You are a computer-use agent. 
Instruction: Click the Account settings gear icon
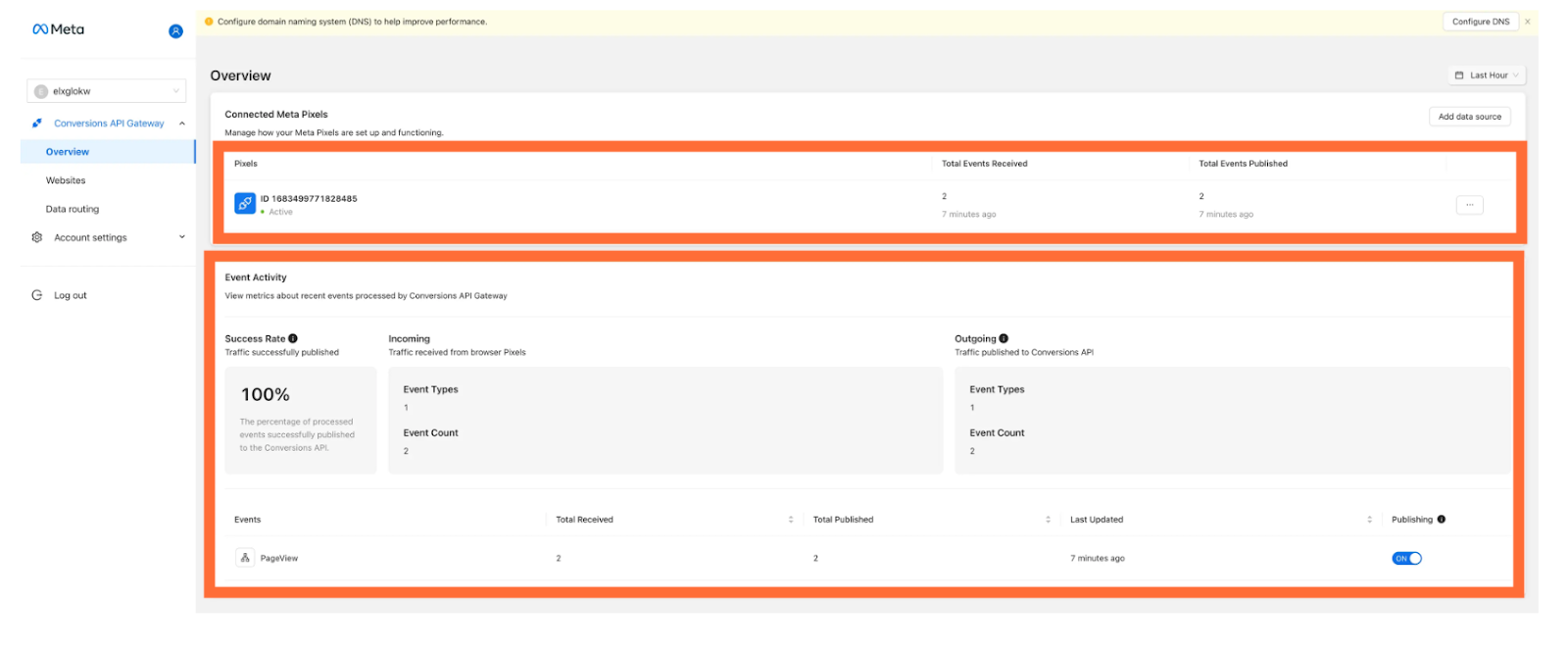point(37,237)
